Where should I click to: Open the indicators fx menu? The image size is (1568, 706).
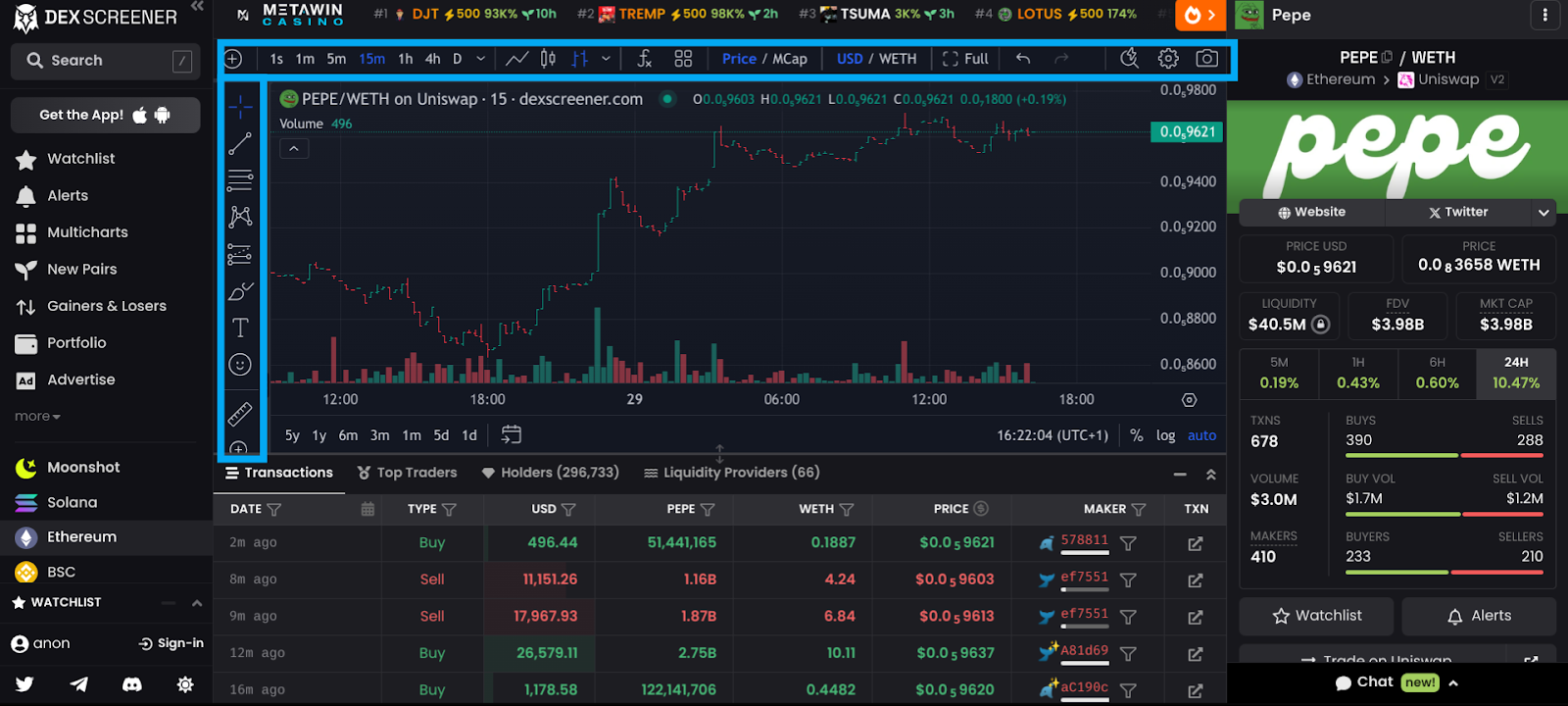point(644,59)
